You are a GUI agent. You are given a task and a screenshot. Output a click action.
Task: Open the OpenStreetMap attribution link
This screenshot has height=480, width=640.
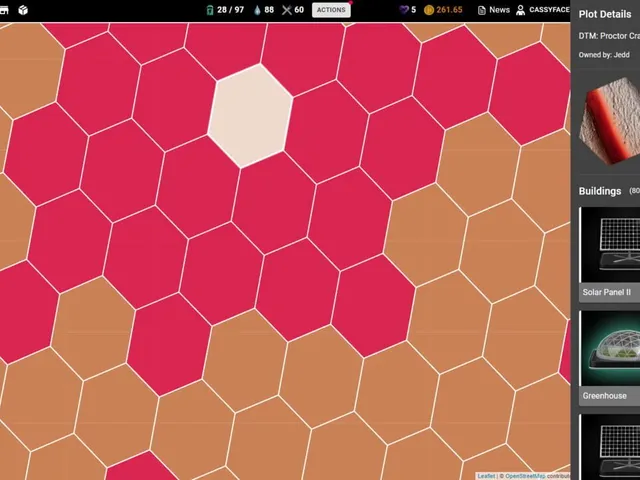click(x=525, y=476)
